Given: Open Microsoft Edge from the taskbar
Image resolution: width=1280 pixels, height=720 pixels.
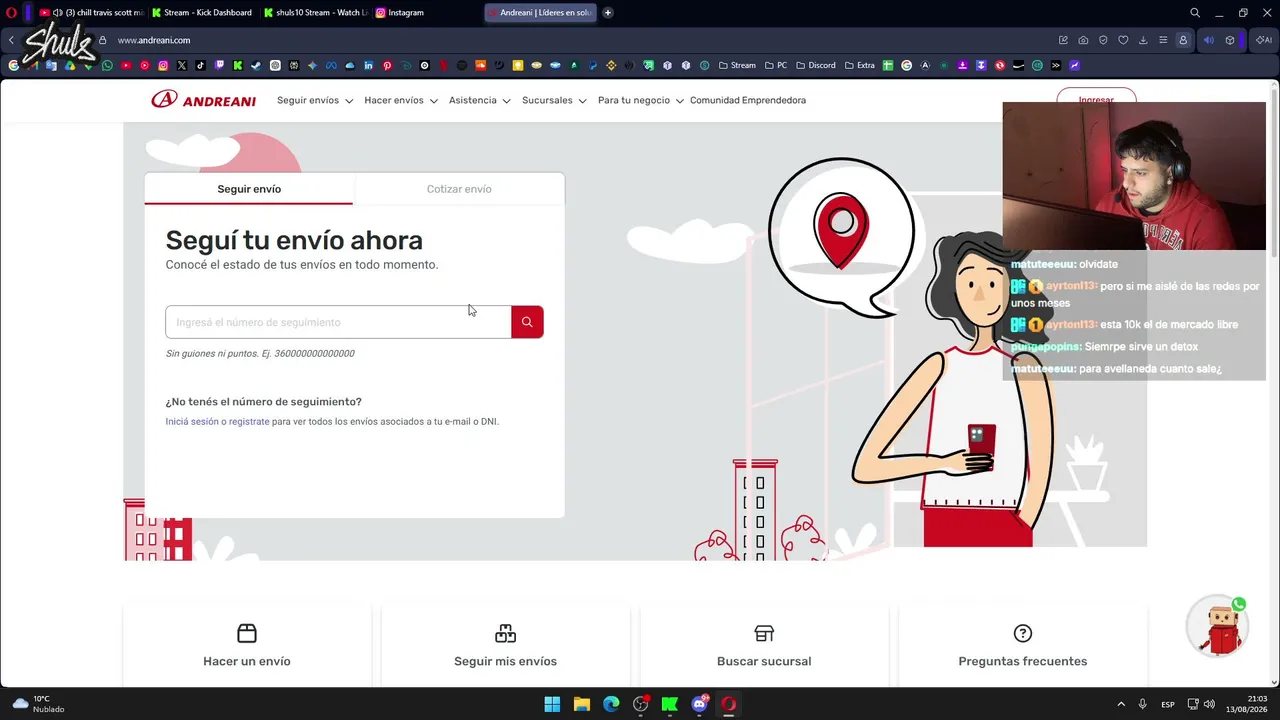Looking at the screenshot, I should (x=611, y=704).
